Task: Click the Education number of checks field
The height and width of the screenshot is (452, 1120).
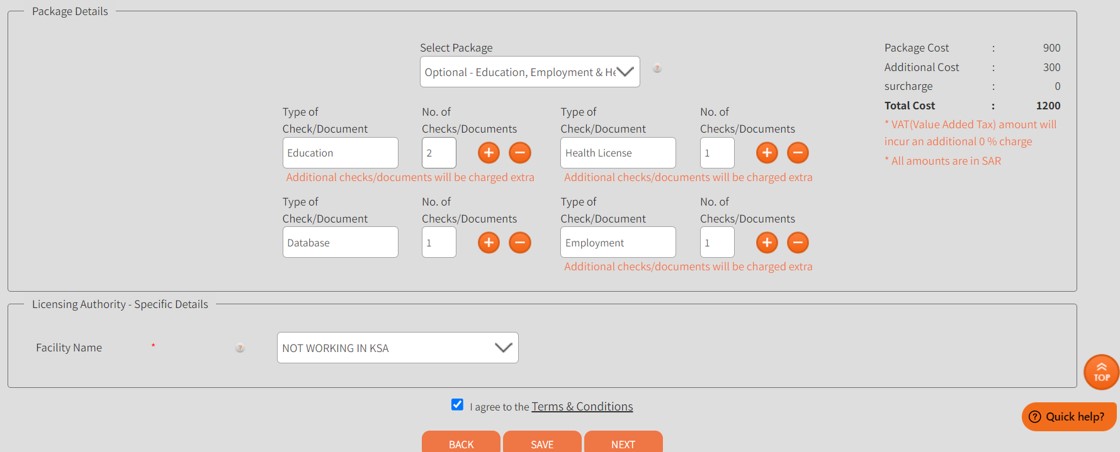Action: 439,153
